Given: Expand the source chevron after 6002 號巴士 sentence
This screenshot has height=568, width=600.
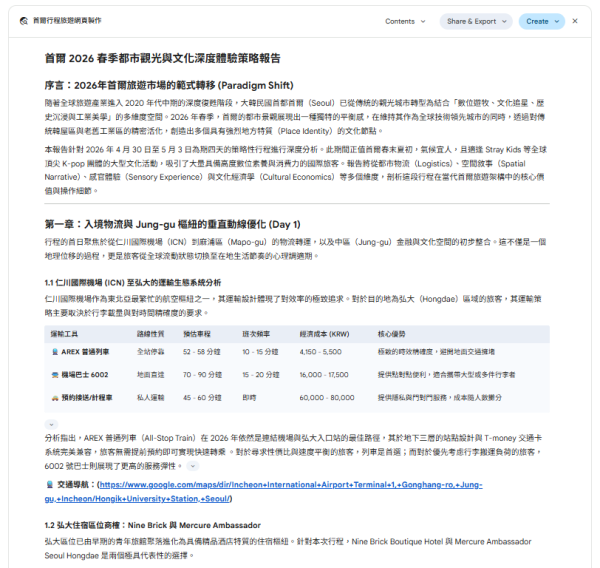Looking at the screenshot, I should coord(193,466).
